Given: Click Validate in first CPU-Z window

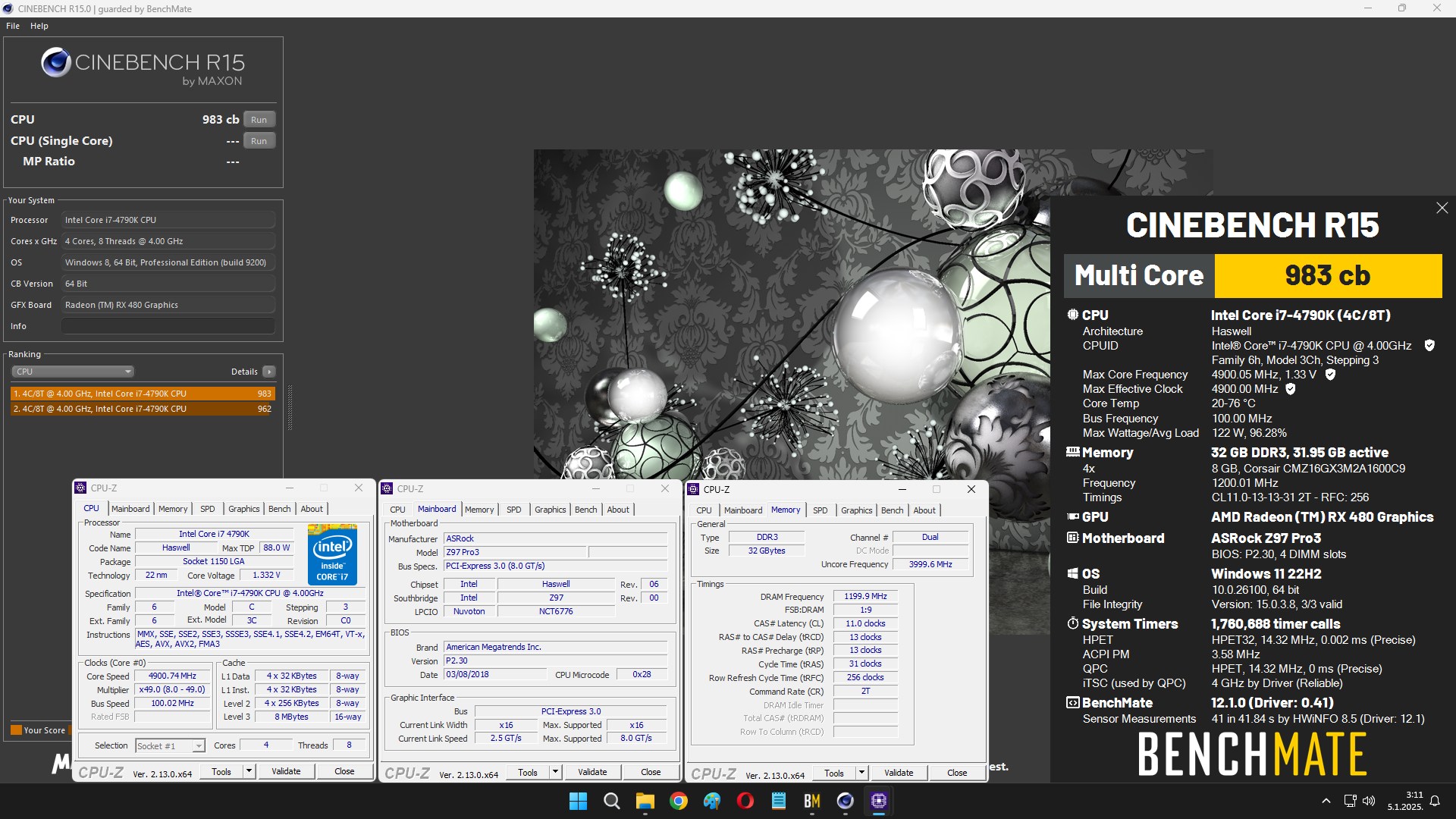Looking at the screenshot, I should pos(286,772).
